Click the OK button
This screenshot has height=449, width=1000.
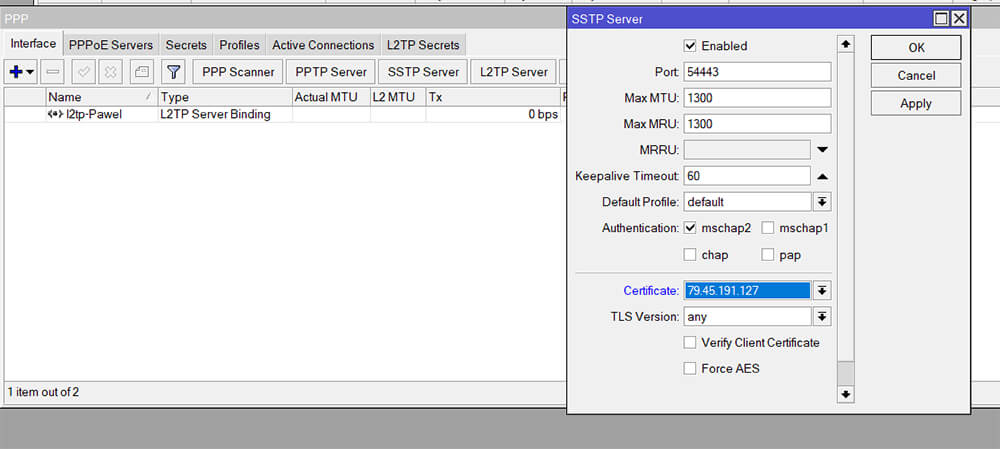point(916,48)
